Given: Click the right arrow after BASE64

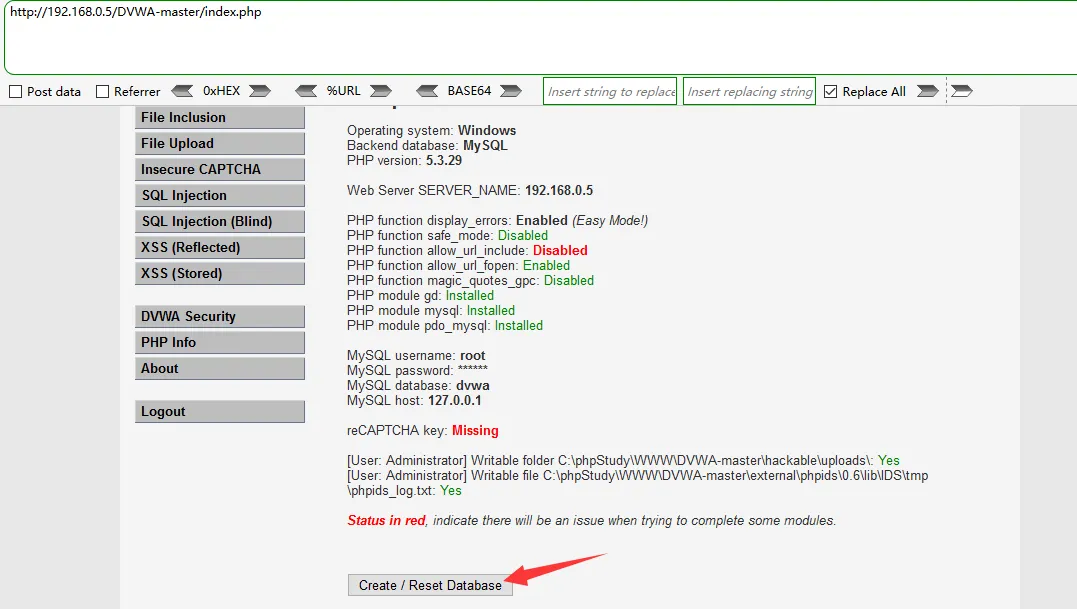Looking at the screenshot, I should (x=510, y=91).
